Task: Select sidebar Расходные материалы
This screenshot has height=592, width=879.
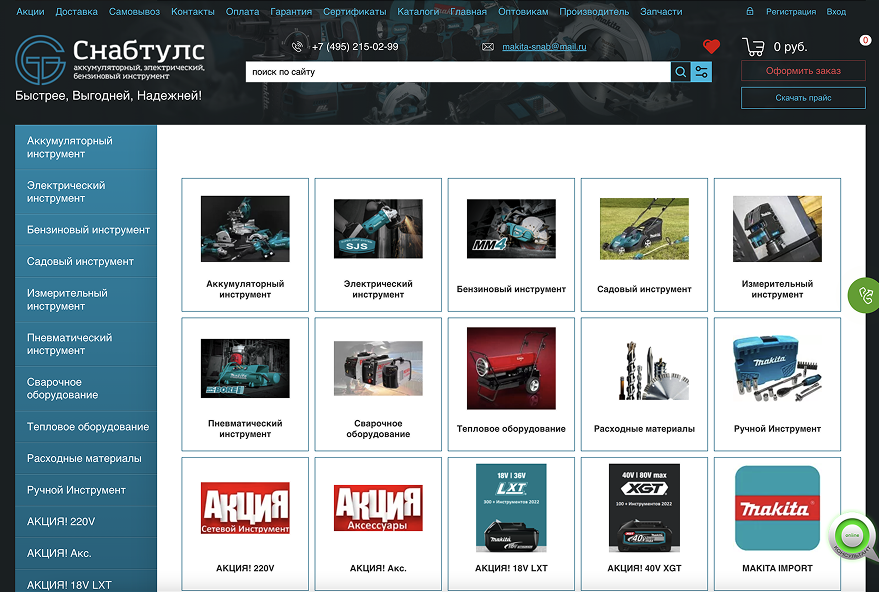Action: [86, 458]
